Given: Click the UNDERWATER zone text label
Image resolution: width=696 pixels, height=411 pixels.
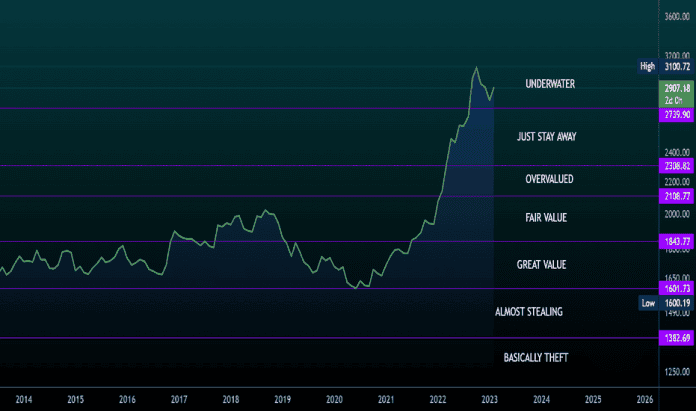Looking at the screenshot, I should [550, 84].
